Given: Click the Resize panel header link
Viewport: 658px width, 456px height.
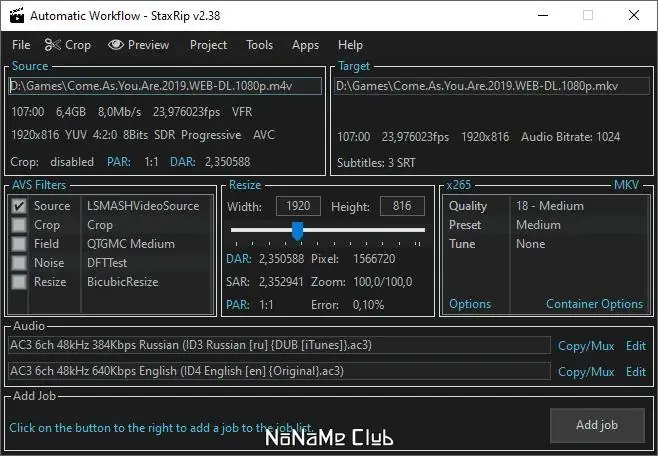Looking at the screenshot, I should [245, 185].
